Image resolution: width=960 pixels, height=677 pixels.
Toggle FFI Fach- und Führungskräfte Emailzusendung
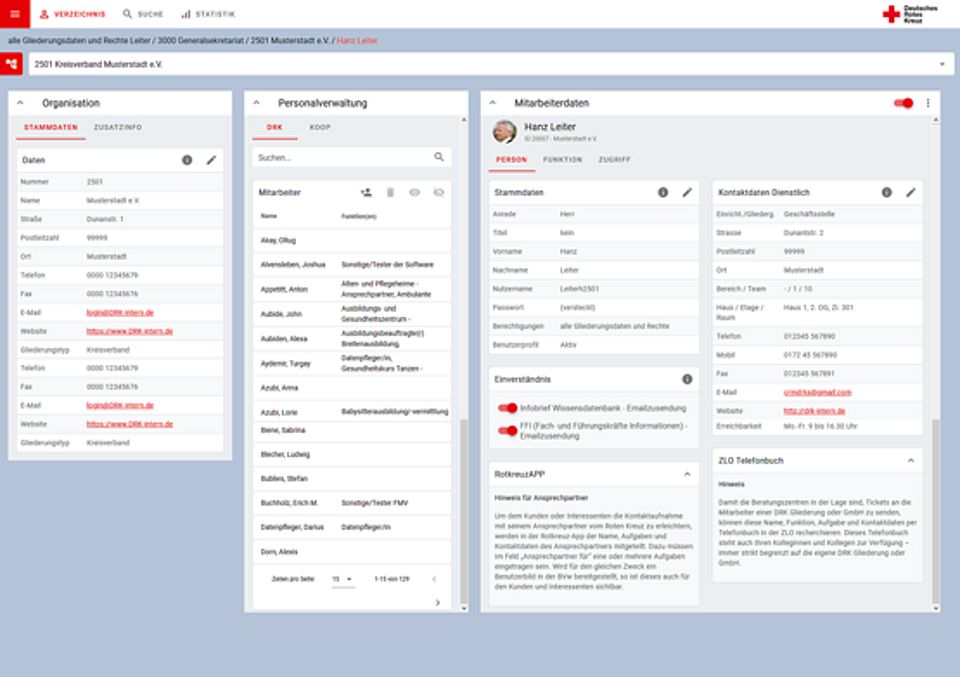click(x=508, y=430)
